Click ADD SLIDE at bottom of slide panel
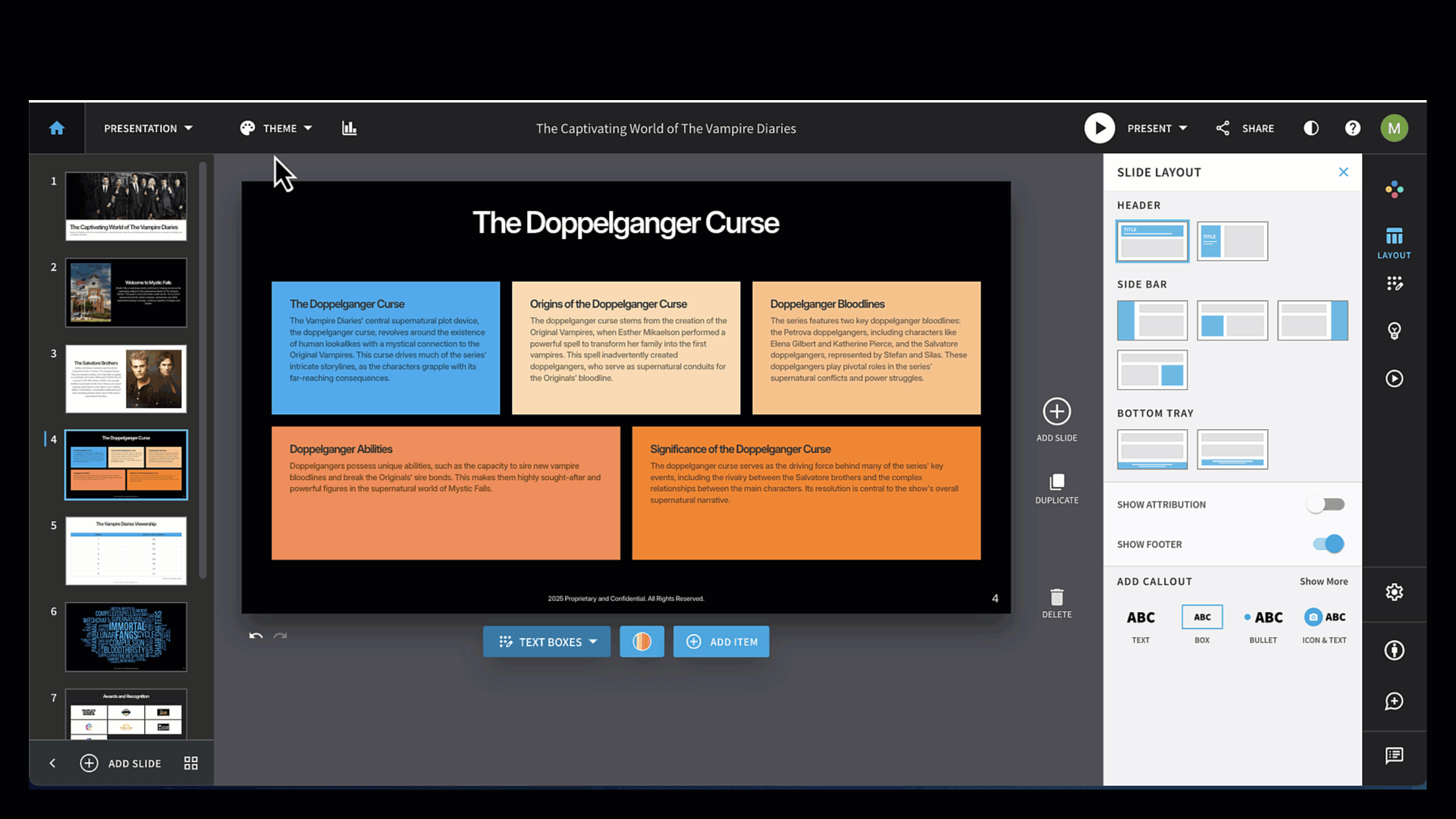The width and height of the screenshot is (1456, 819). click(x=121, y=763)
